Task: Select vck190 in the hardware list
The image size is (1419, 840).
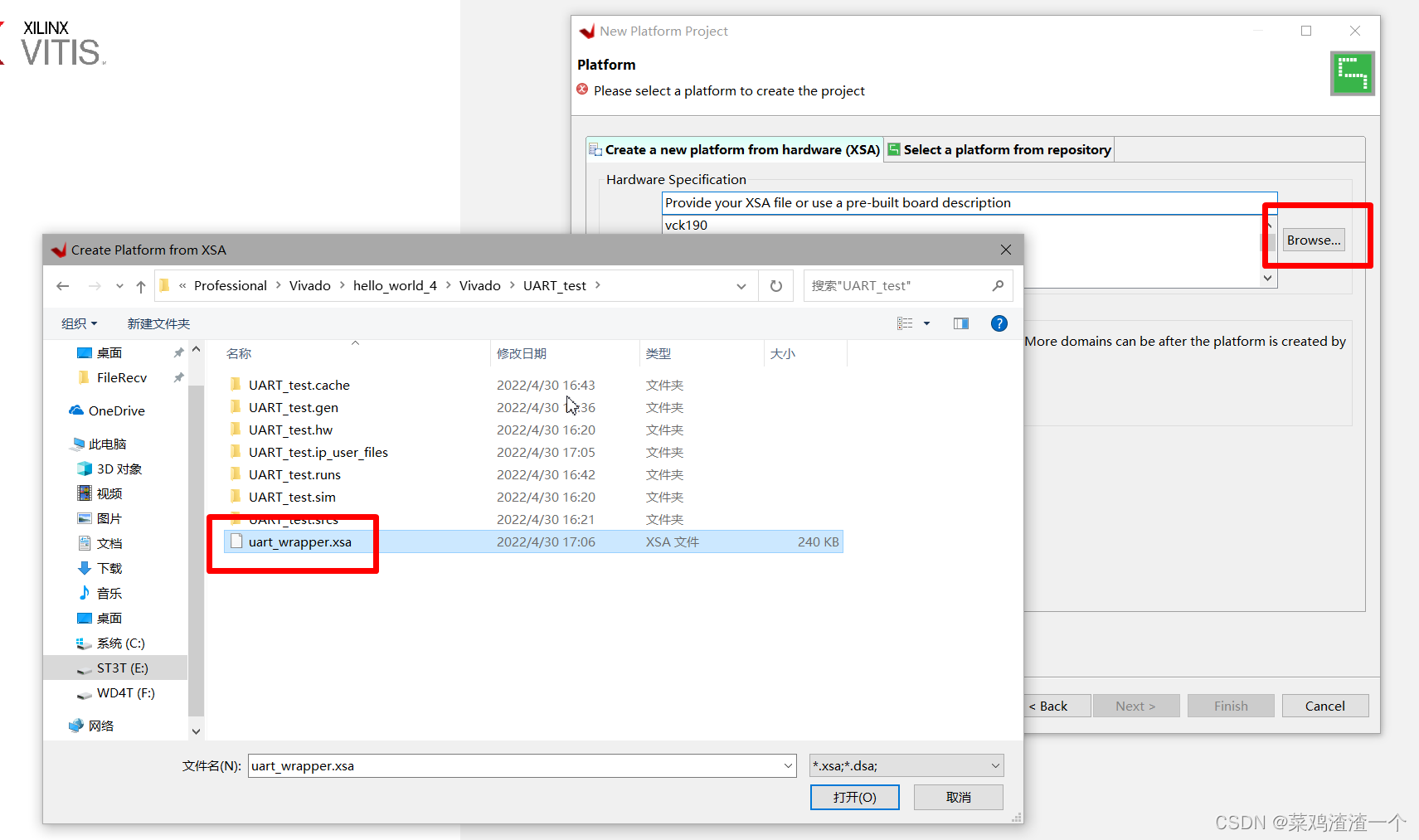Action: 687,225
